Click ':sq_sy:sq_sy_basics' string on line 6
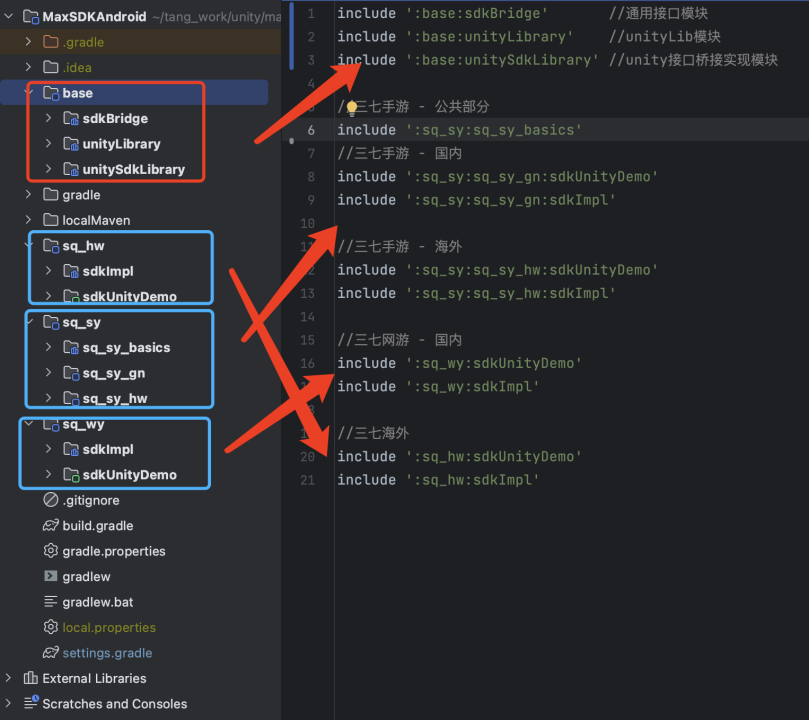 (494, 130)
